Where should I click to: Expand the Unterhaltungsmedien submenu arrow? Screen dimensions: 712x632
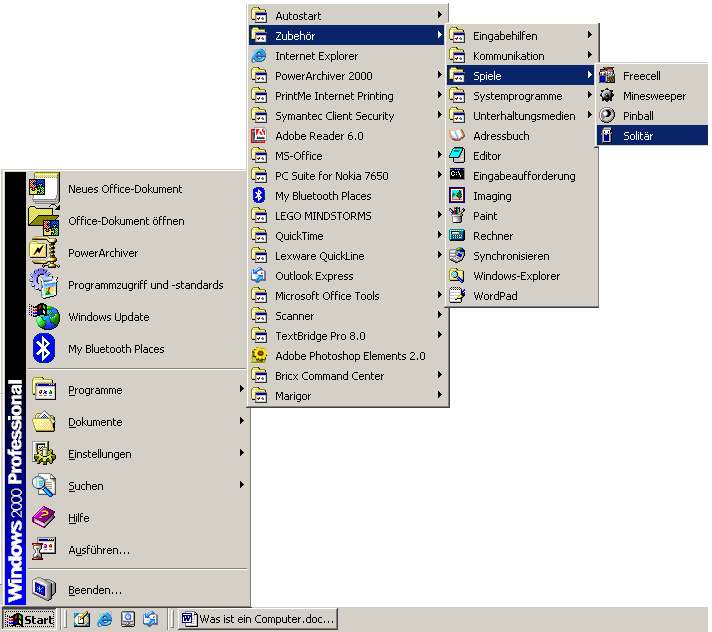pyautogui.click(x=589, y=115)
